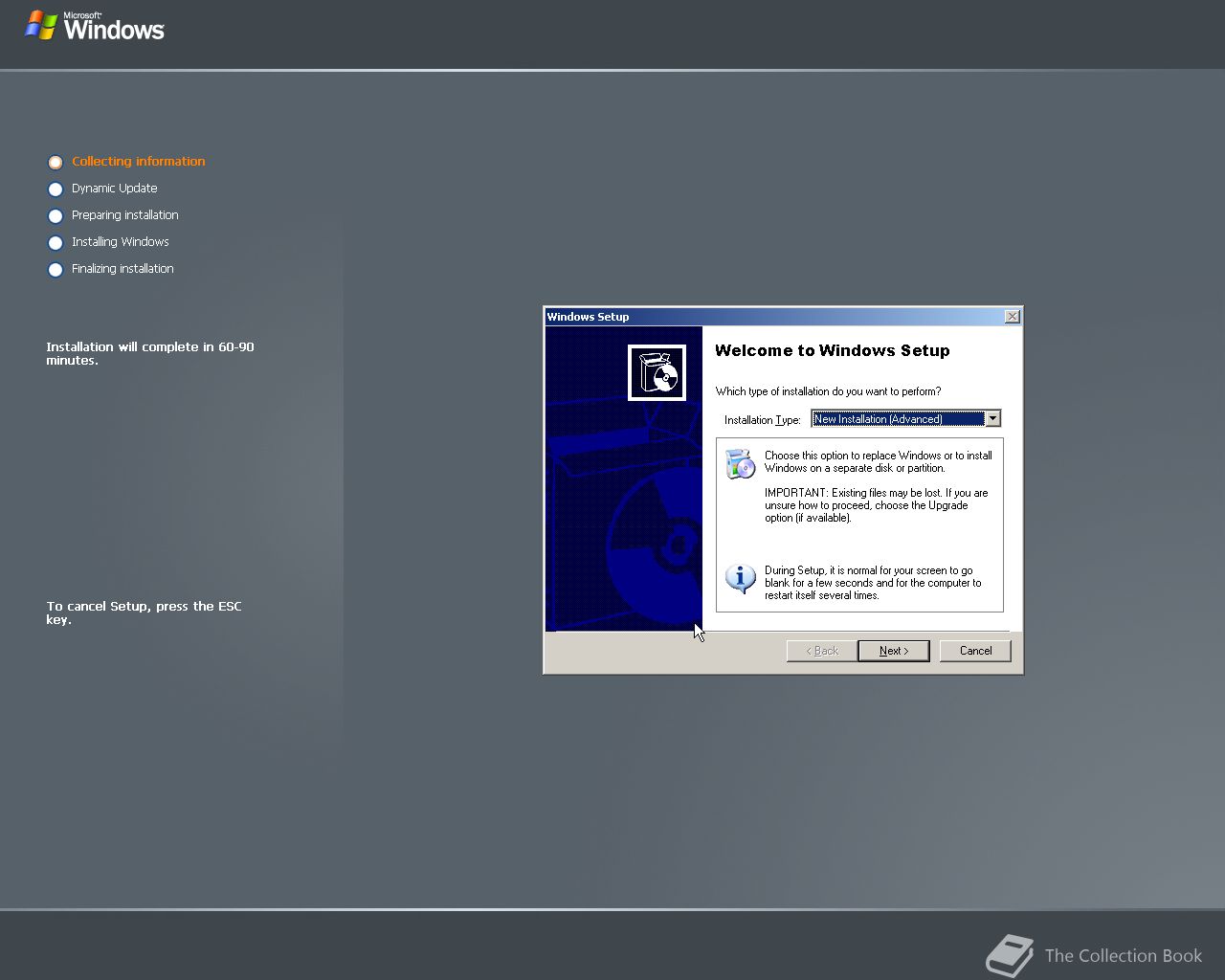Click the 'Installation will complete in 60-90 minutes' text
The width and height of the screenshot is (1225, 980).
tap(150, 353)
